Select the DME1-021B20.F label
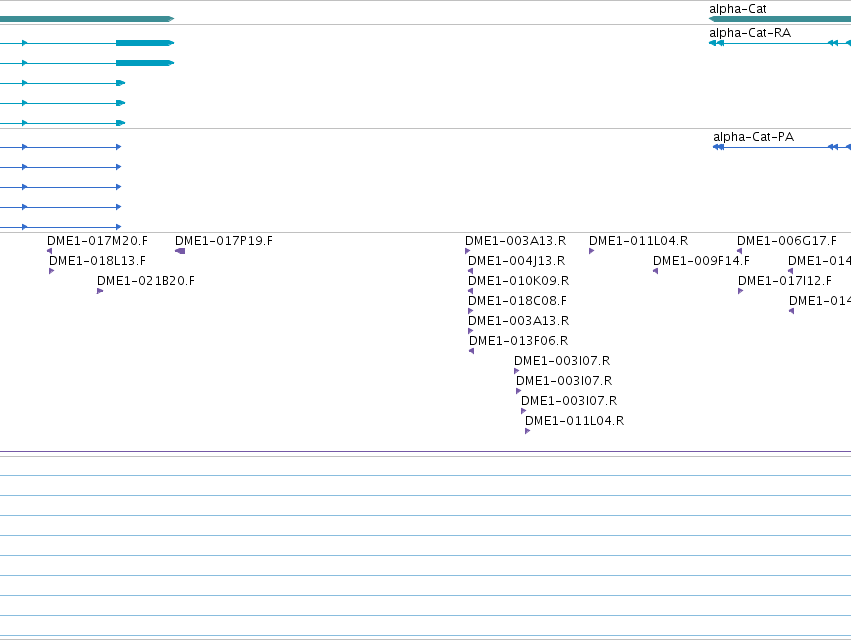The width and height of the screenshot is (851, 640). pos(145,281)
